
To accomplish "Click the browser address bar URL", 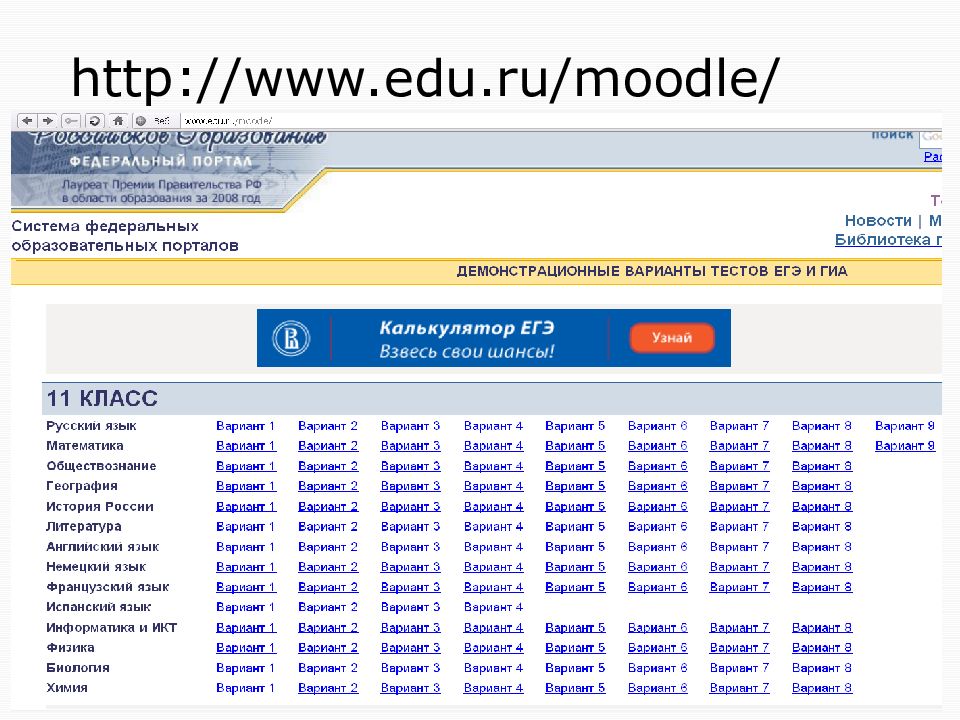I will coord(228,120).
